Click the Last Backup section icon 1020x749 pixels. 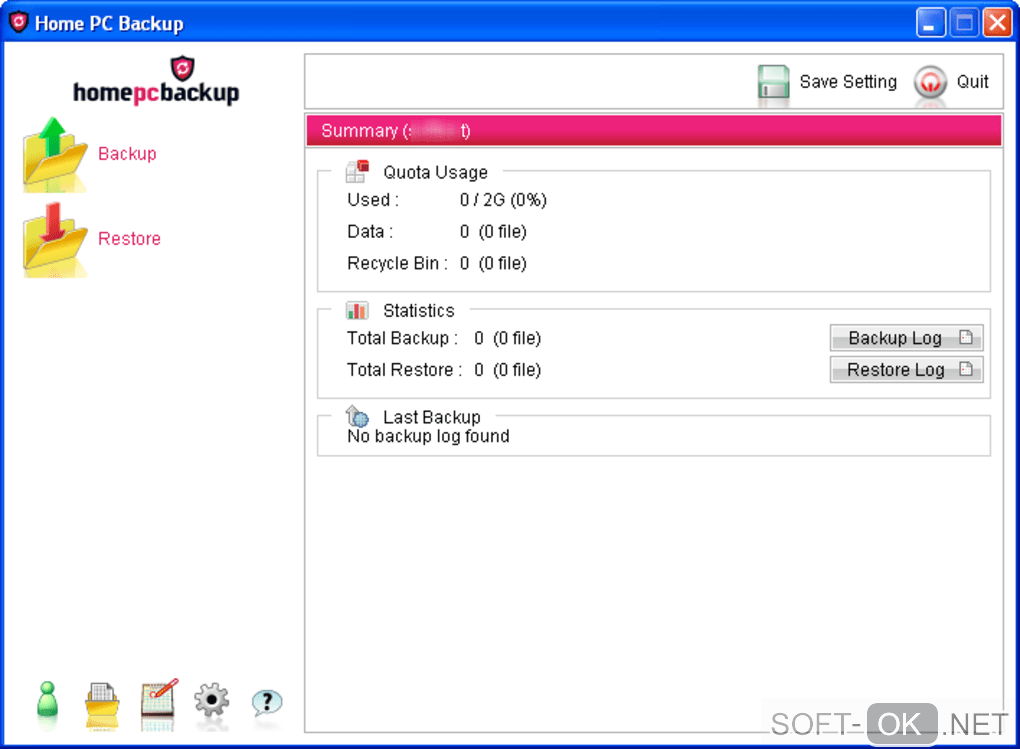(357, 415)
